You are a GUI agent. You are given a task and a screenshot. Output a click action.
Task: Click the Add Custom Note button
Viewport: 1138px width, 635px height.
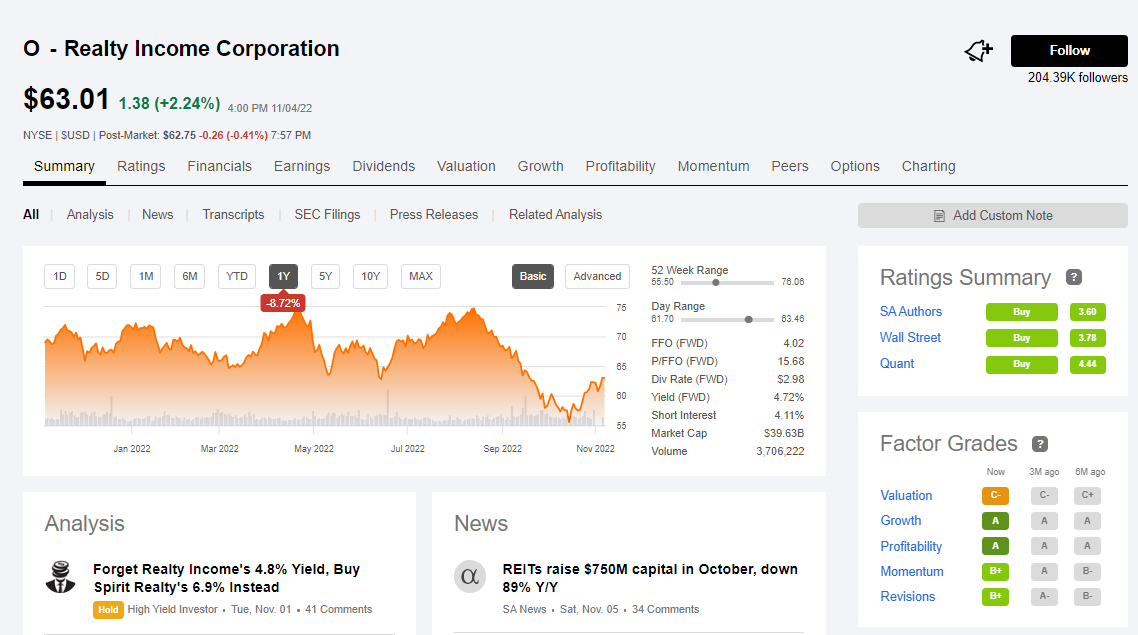[x=992, y=216]
